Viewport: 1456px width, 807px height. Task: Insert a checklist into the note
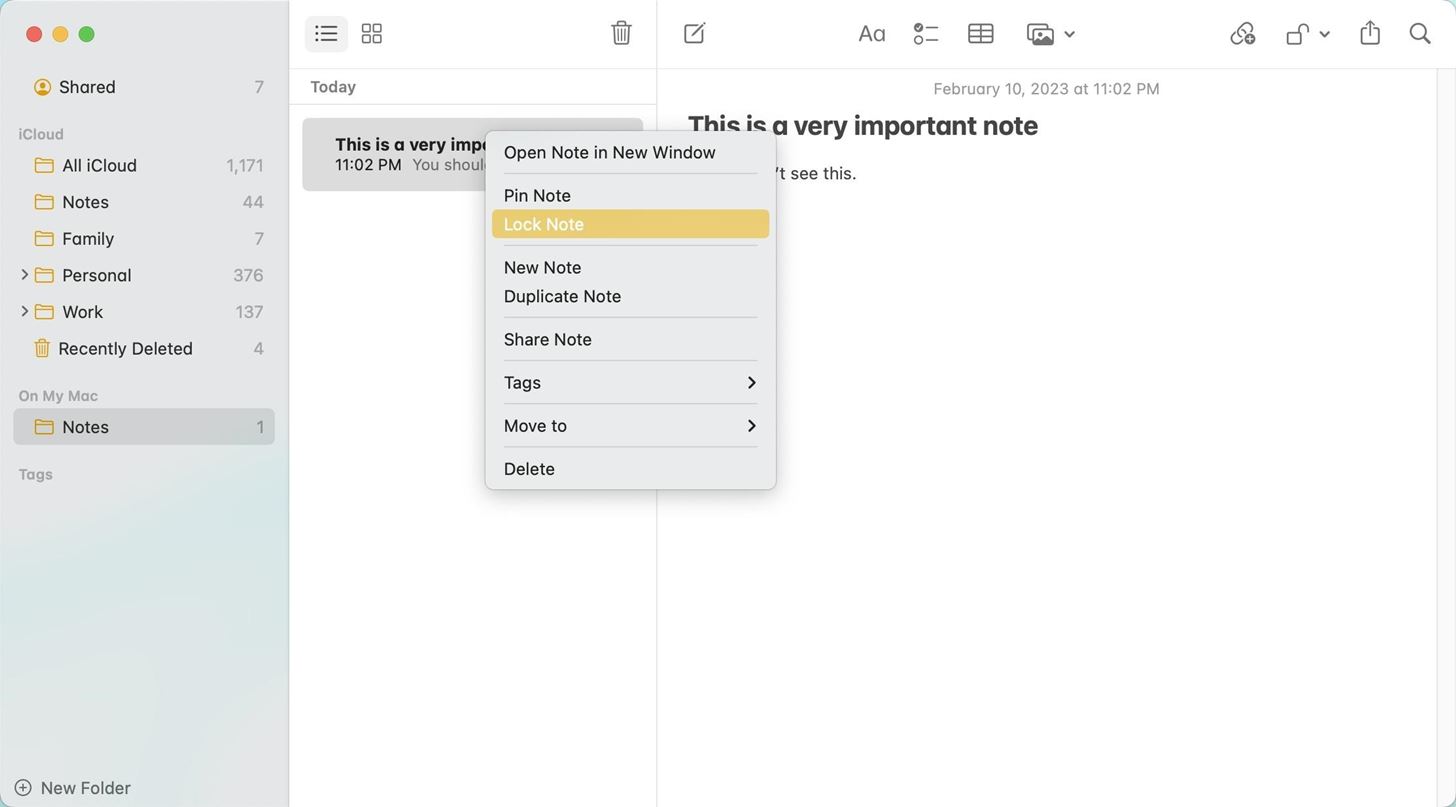coord(925,33)
